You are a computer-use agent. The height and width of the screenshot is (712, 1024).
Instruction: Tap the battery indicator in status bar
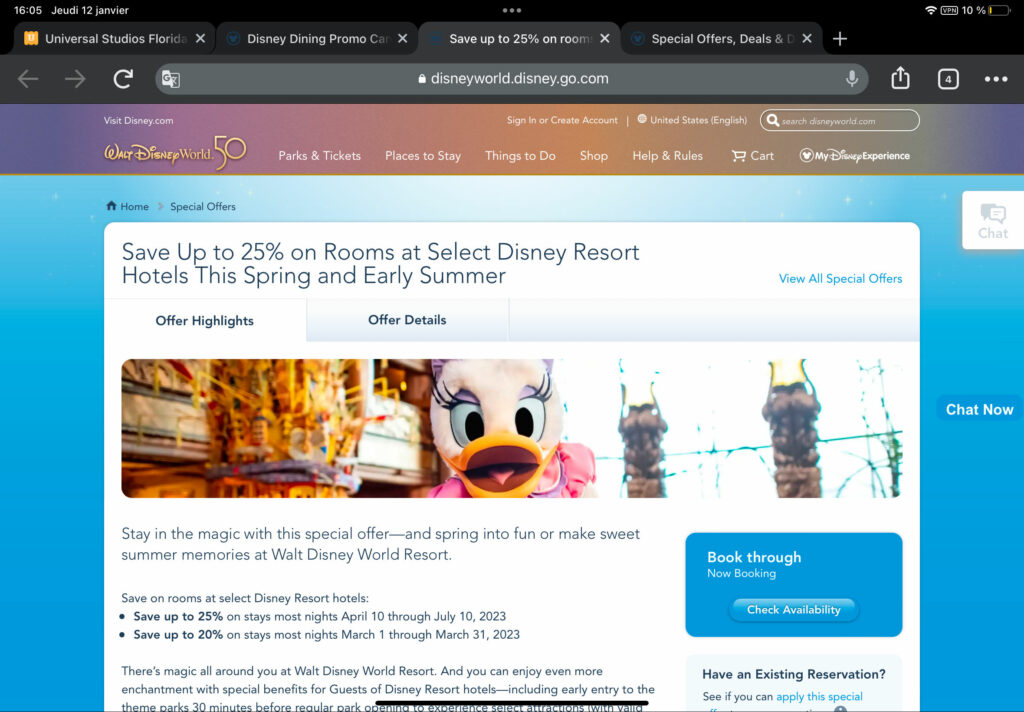click(x=999, y=10)
